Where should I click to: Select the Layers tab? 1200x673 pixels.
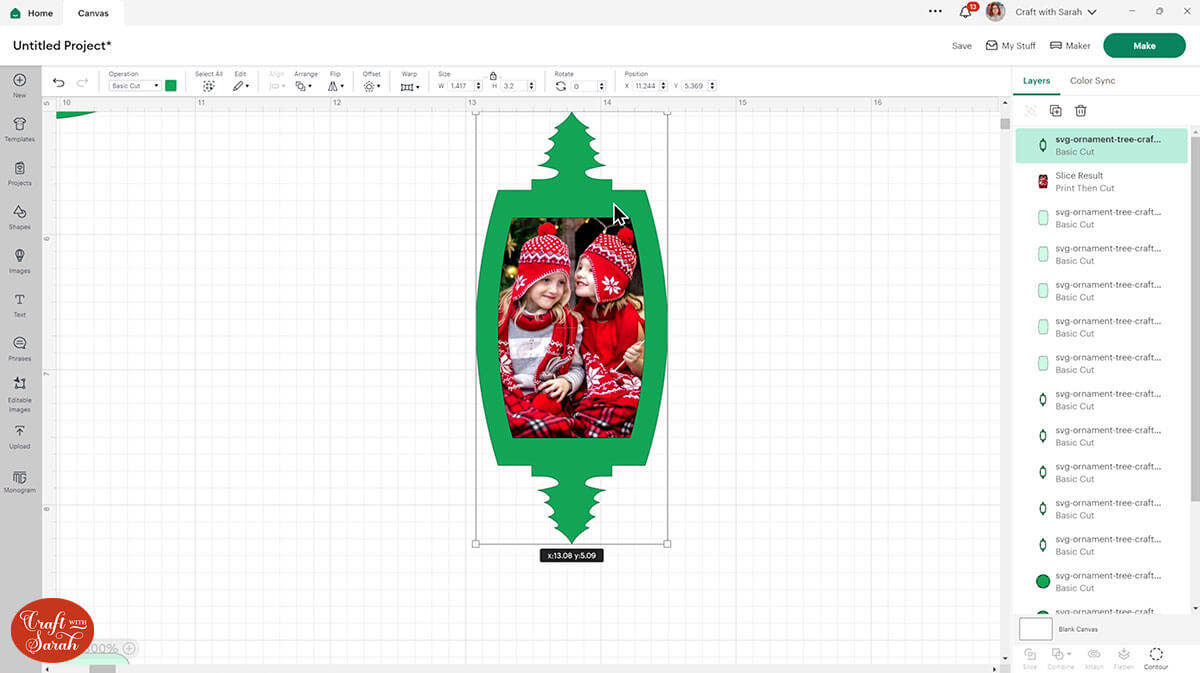click(1036, 80)
